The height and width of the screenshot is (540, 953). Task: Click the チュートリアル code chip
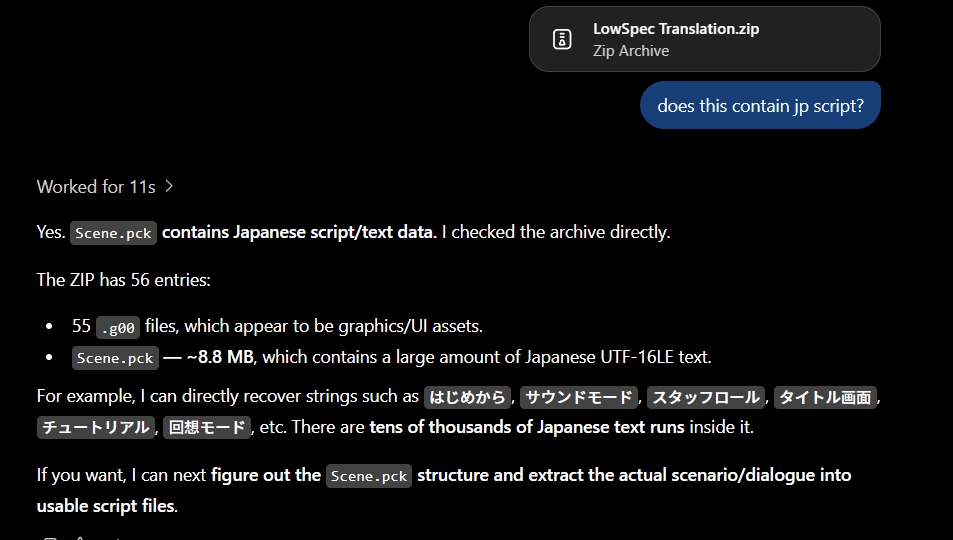(x=95, y=428)
